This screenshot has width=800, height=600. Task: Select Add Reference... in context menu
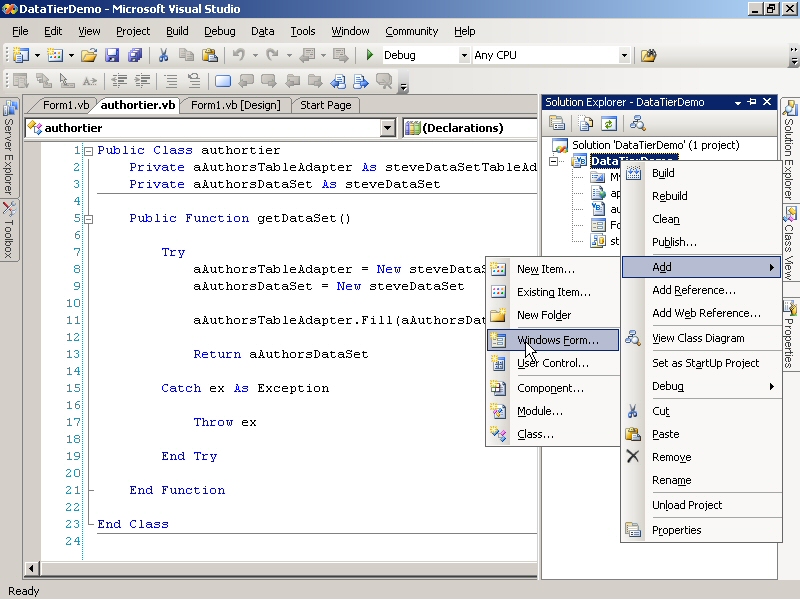pos(702,290)
